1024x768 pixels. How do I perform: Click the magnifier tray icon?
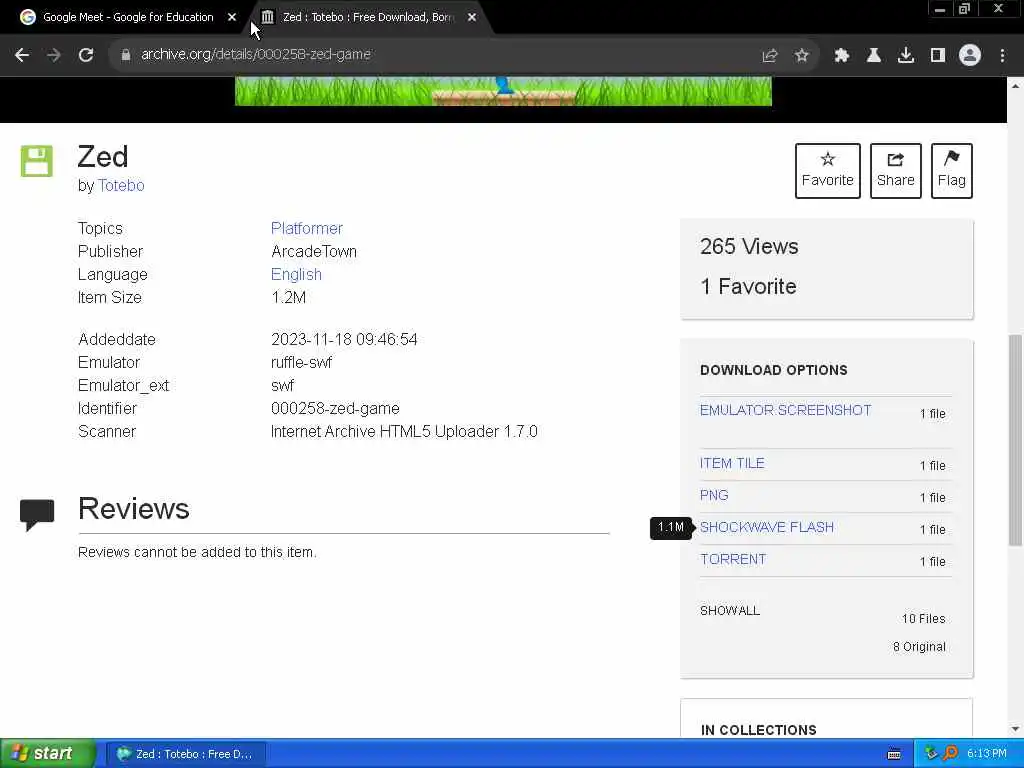(951, 754)
